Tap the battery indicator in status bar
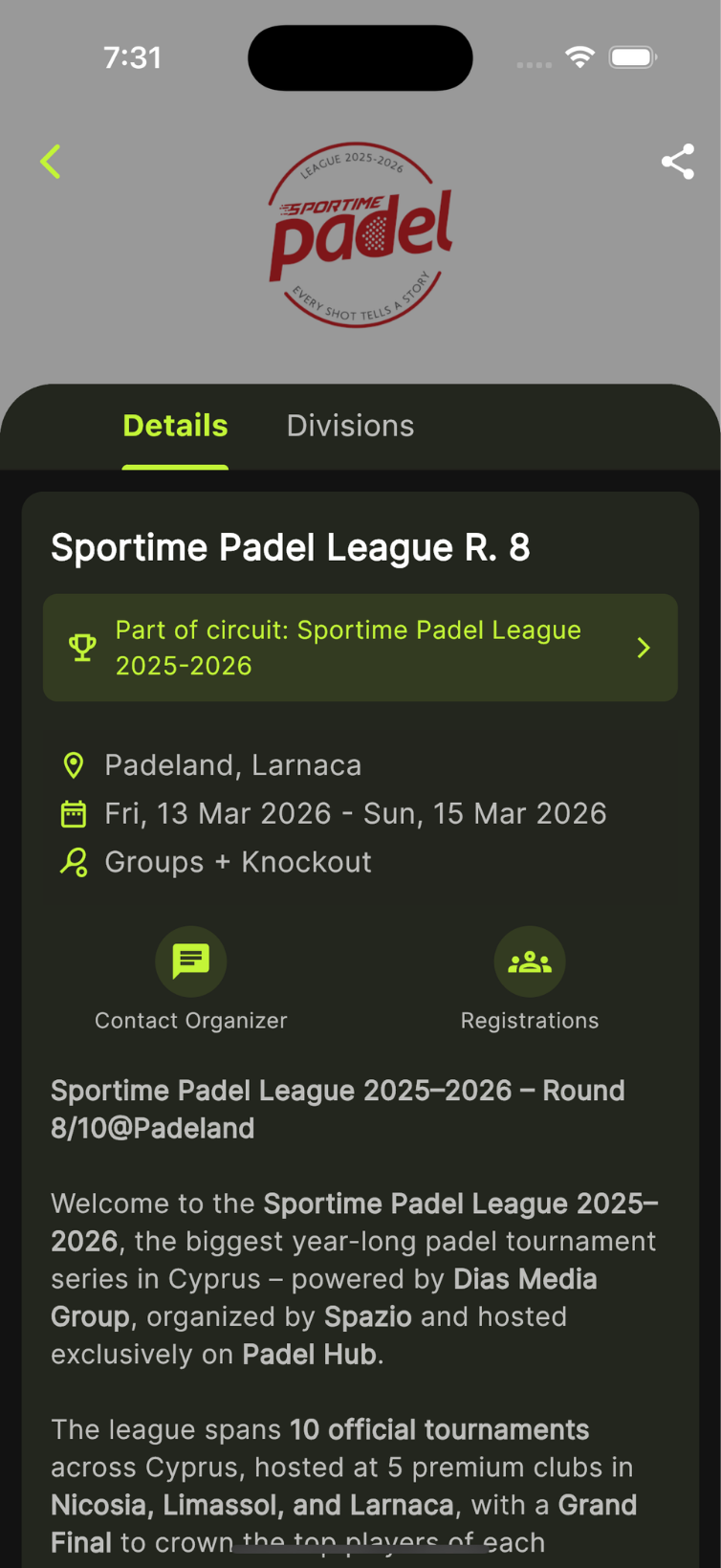This screenshot has width=721, height=1568. tap(632, 57)
